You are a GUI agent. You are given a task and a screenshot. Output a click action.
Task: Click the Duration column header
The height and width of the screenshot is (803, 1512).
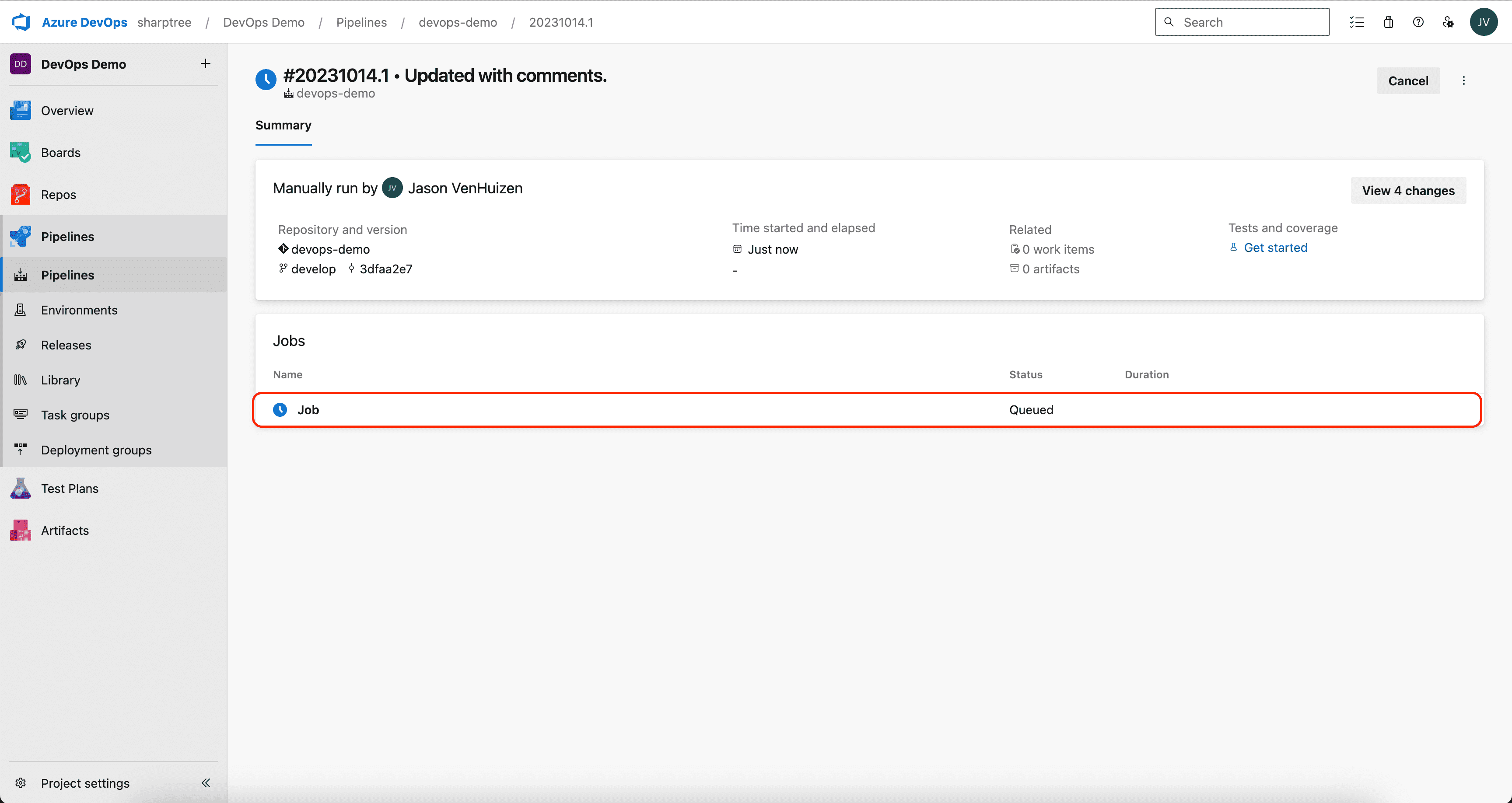[1147, 374]
